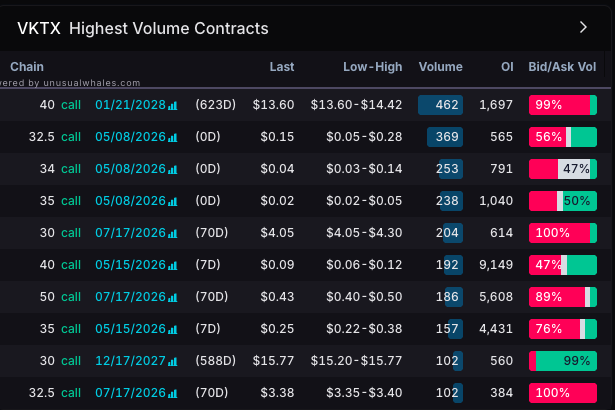615x410 pixels.
Task: Click the $0.40-$0.50 low-high range
Action: (364, 297)
